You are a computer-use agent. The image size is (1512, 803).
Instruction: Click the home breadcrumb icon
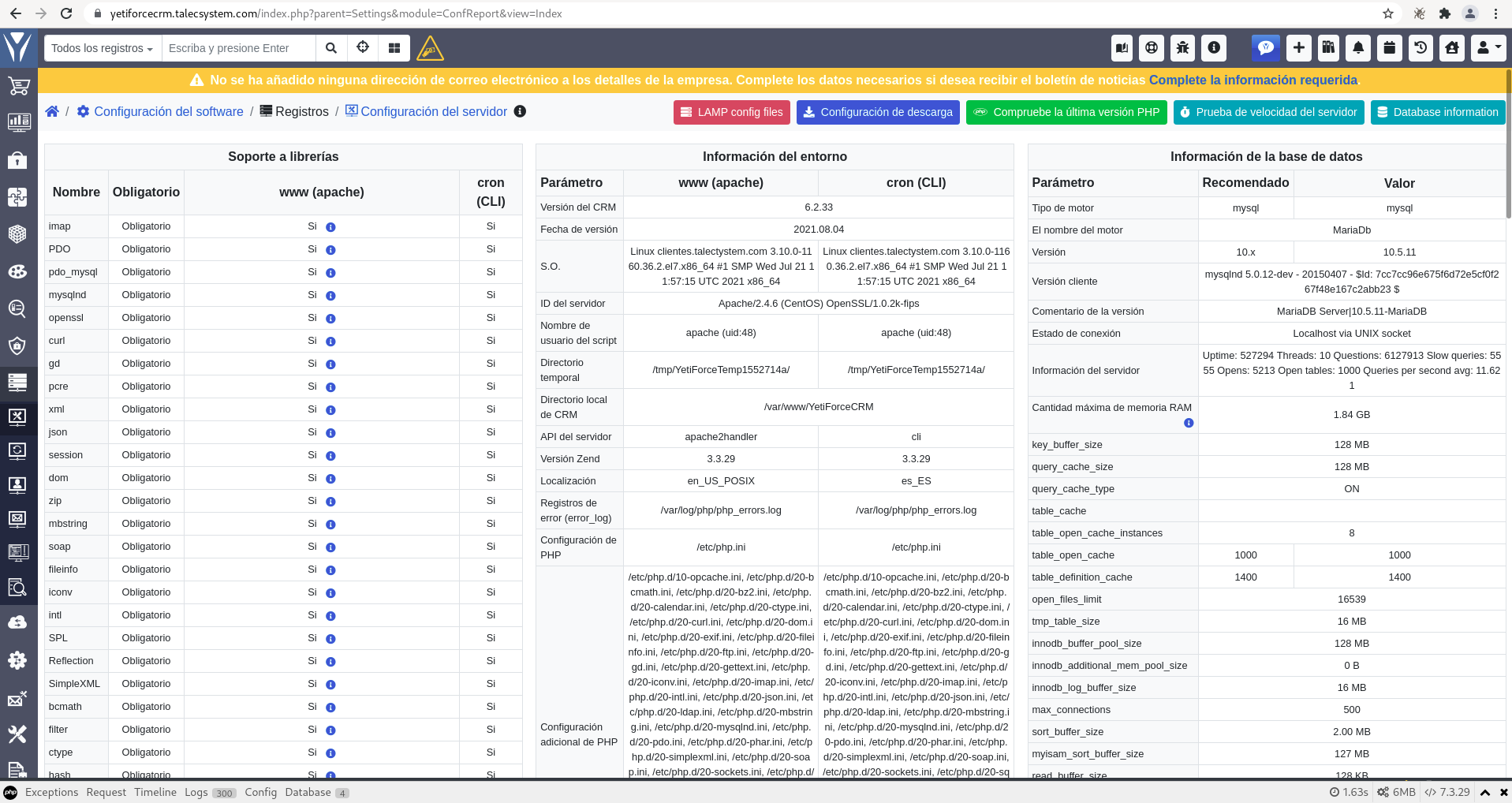[52, 111]
